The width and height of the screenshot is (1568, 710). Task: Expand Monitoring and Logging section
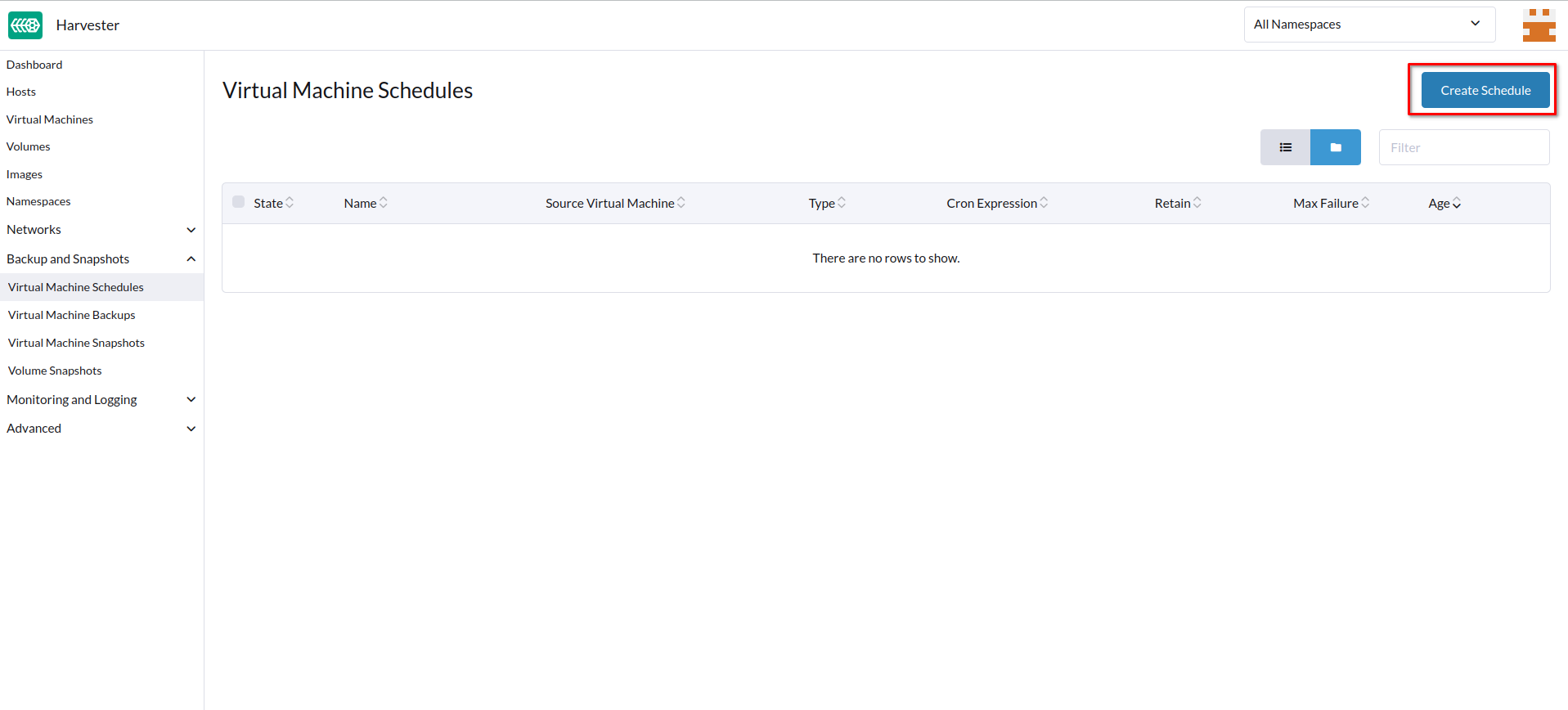(101, 400)
